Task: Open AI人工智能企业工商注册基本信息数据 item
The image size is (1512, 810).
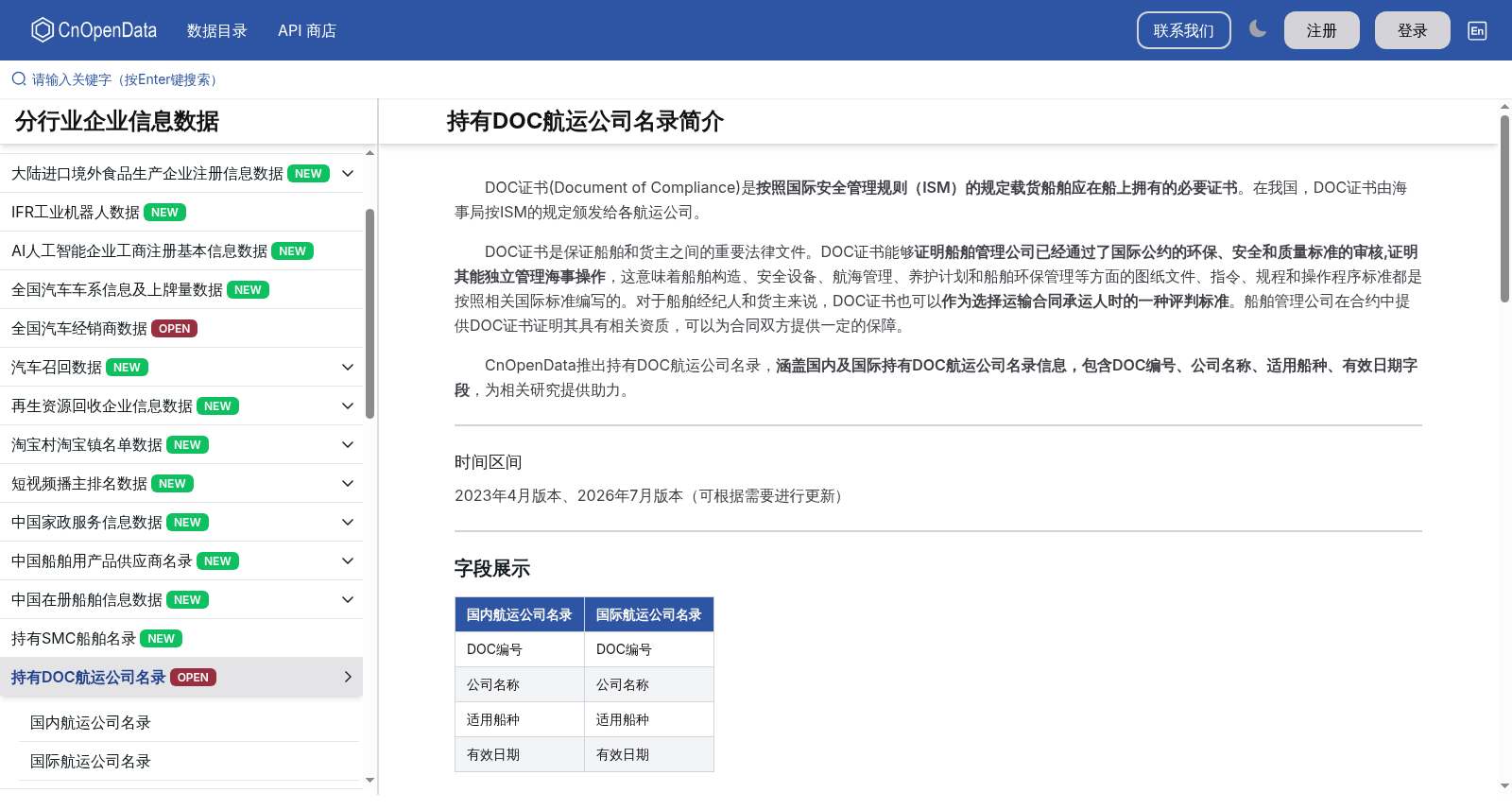Action: 181,250
